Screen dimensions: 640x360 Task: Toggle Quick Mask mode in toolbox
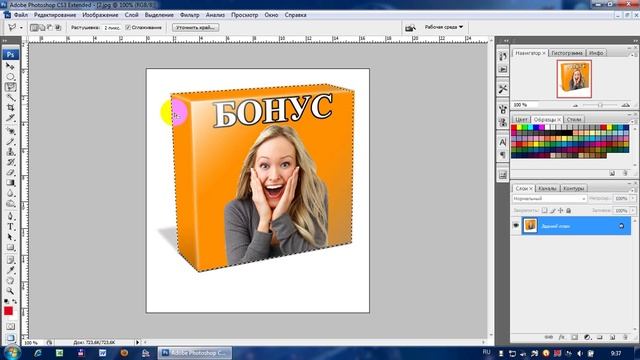(10, 327)
